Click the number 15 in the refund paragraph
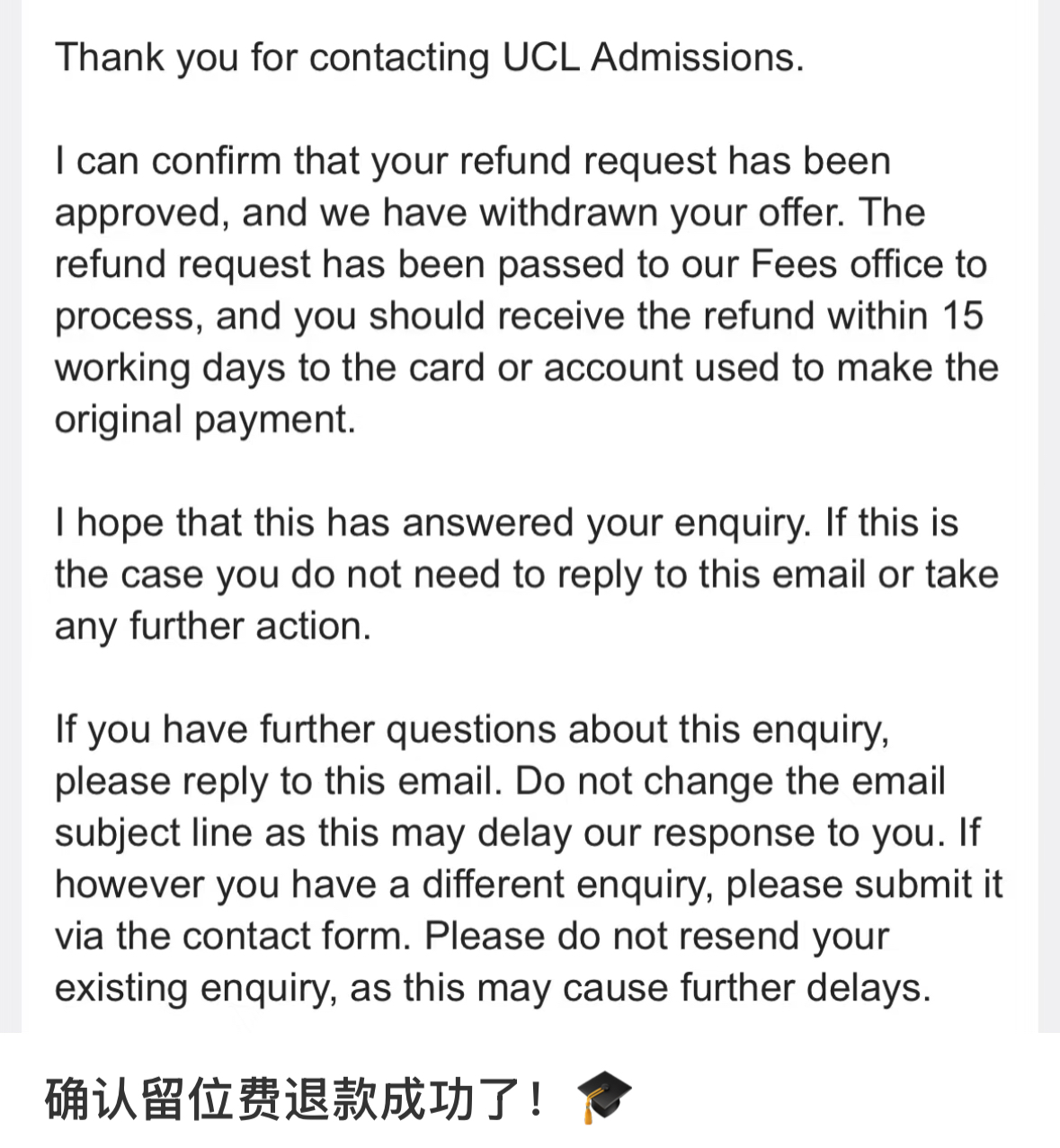This screenshot has height=1148, width=1060. coord(962,316)
